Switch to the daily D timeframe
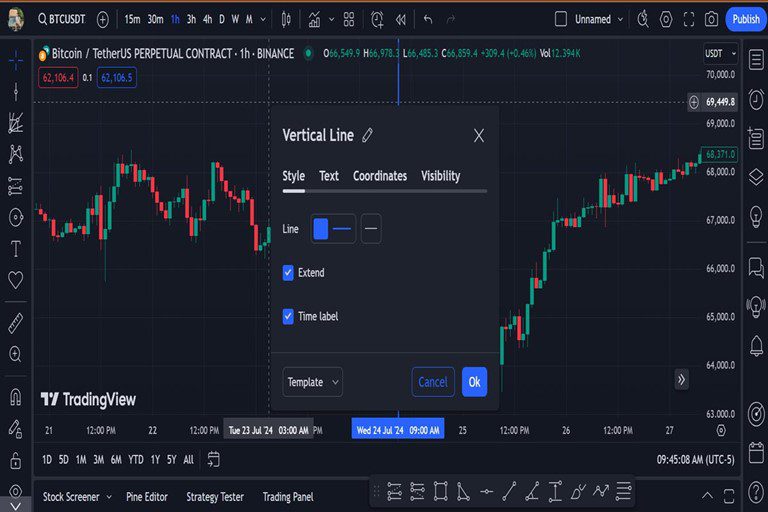 tap(222, 20)
